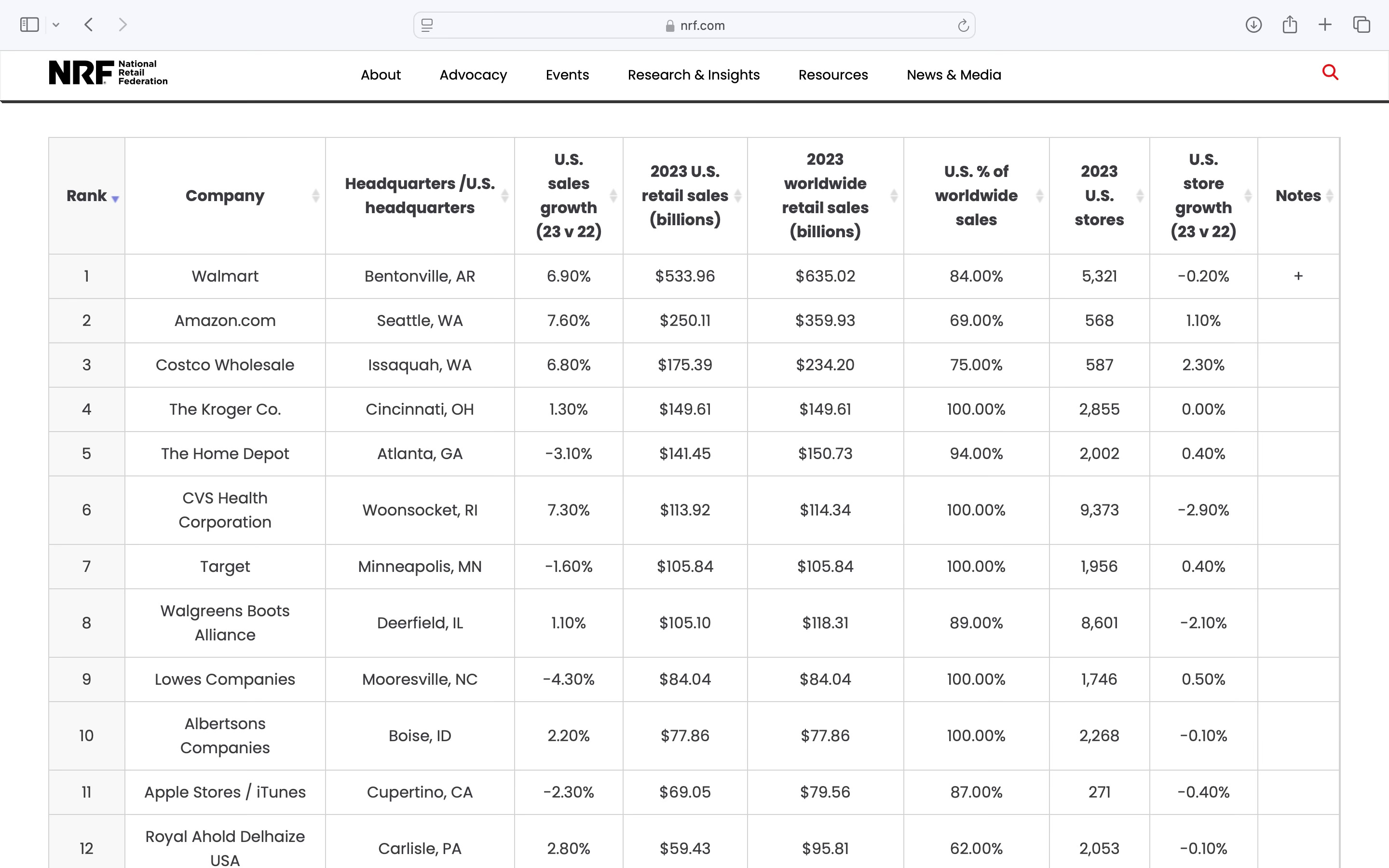Open the Events menu
Image resolution: width=1389 pixels, height=868 pixels.
point(567,75)
